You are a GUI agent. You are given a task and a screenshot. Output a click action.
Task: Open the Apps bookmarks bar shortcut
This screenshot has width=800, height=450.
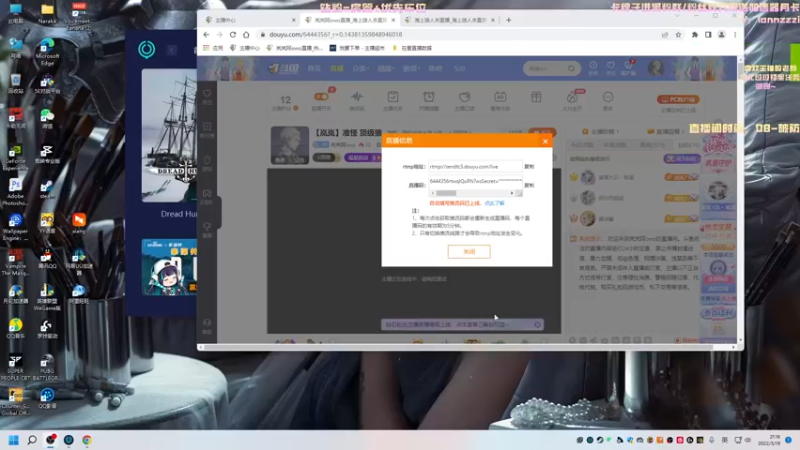213,48
